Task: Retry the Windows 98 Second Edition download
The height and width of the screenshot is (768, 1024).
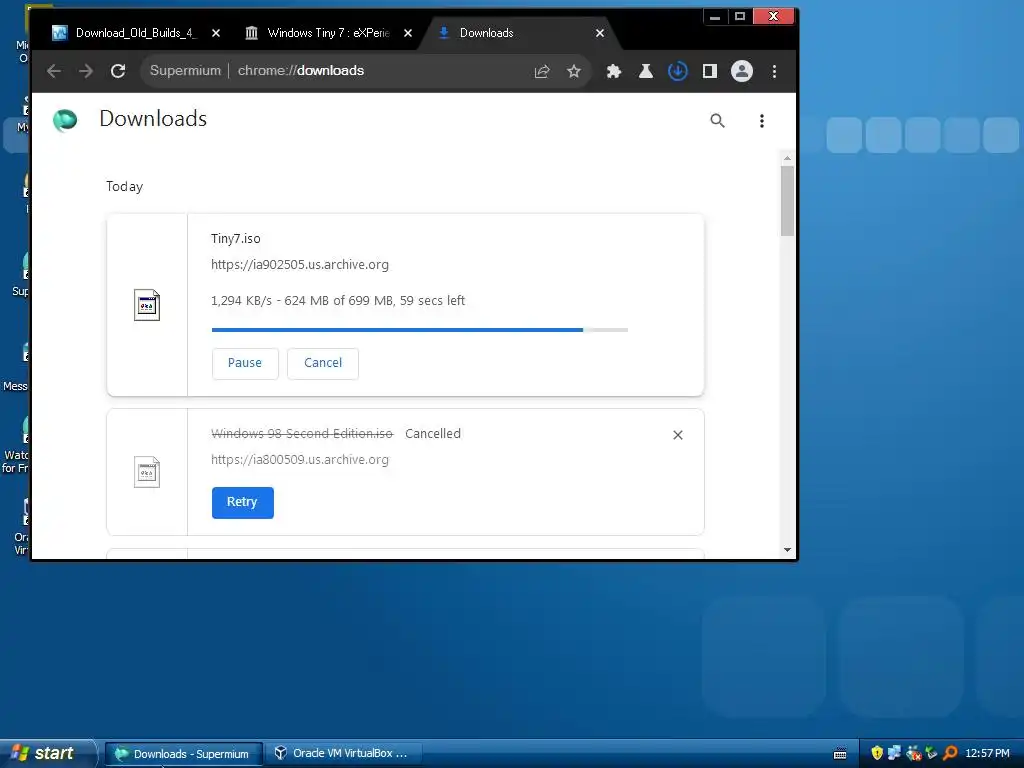Action: (242, 502)
